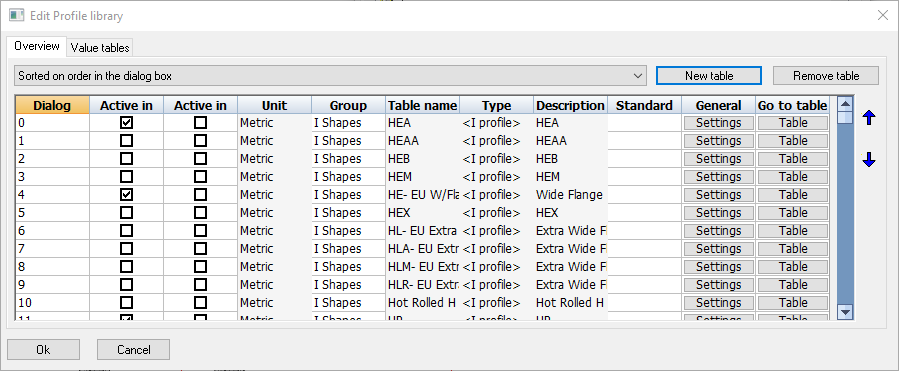This screenshot has height=371, width=899.
Task: Click the blue move-up arrow icon
Action: click(869, 118)
